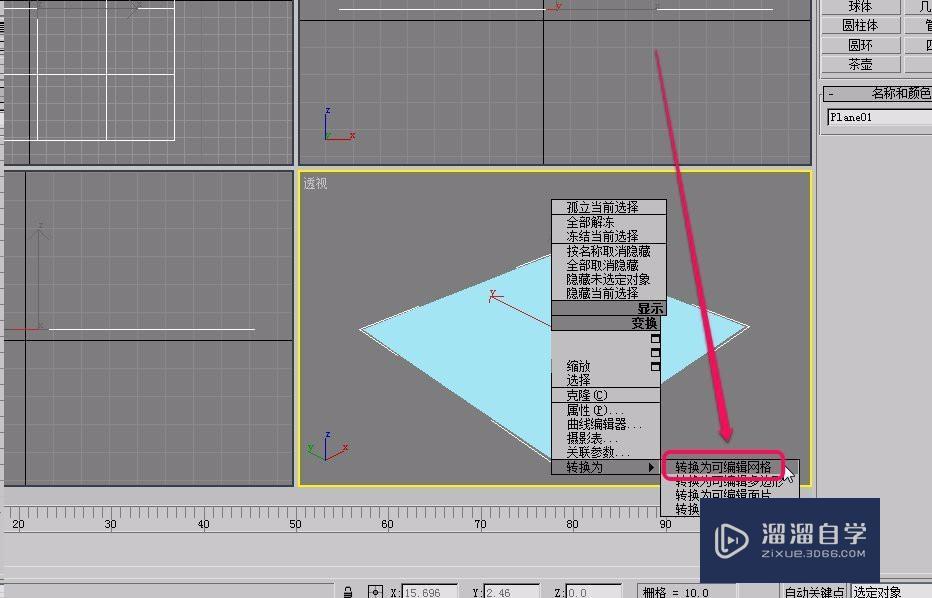The image size is (932, 598).
Task: Create a 圆环 primitive
Action: [860, 45]
